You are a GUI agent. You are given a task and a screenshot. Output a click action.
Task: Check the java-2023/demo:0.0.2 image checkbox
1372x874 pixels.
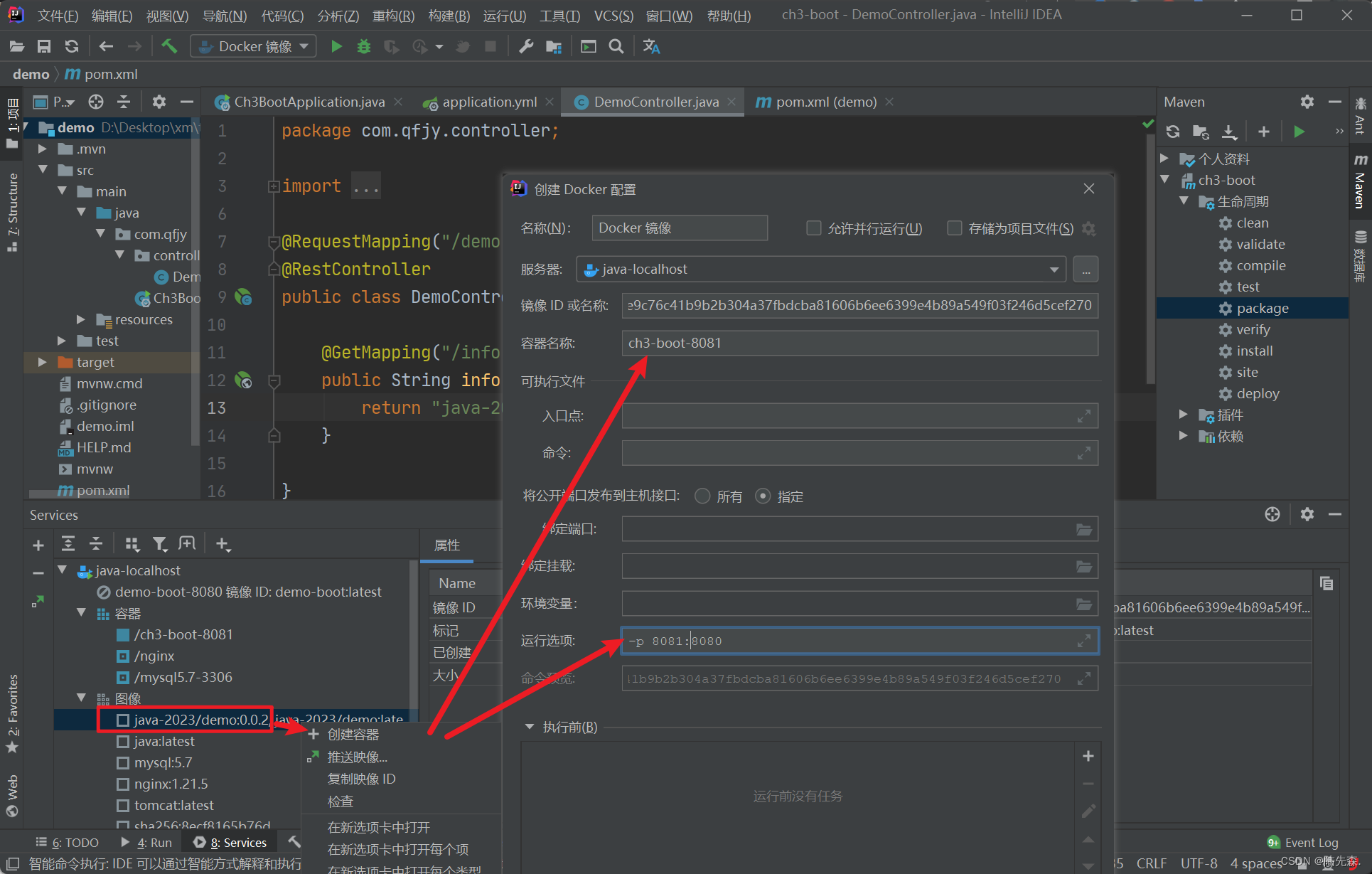click(x=123, y=720)
